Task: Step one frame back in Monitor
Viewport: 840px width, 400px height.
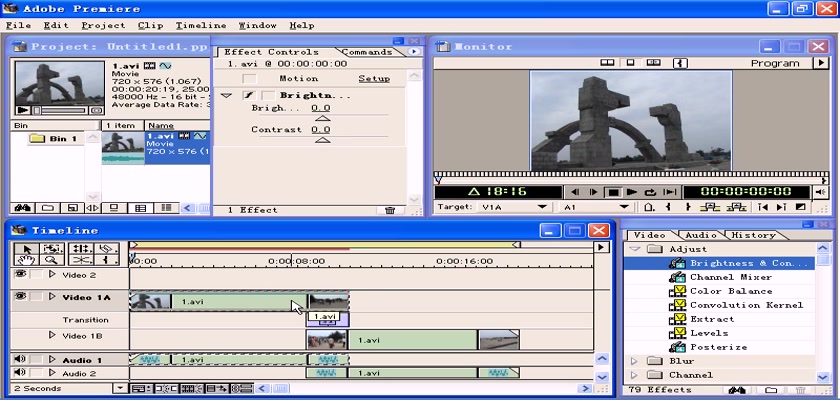Action: click(575, 192)
